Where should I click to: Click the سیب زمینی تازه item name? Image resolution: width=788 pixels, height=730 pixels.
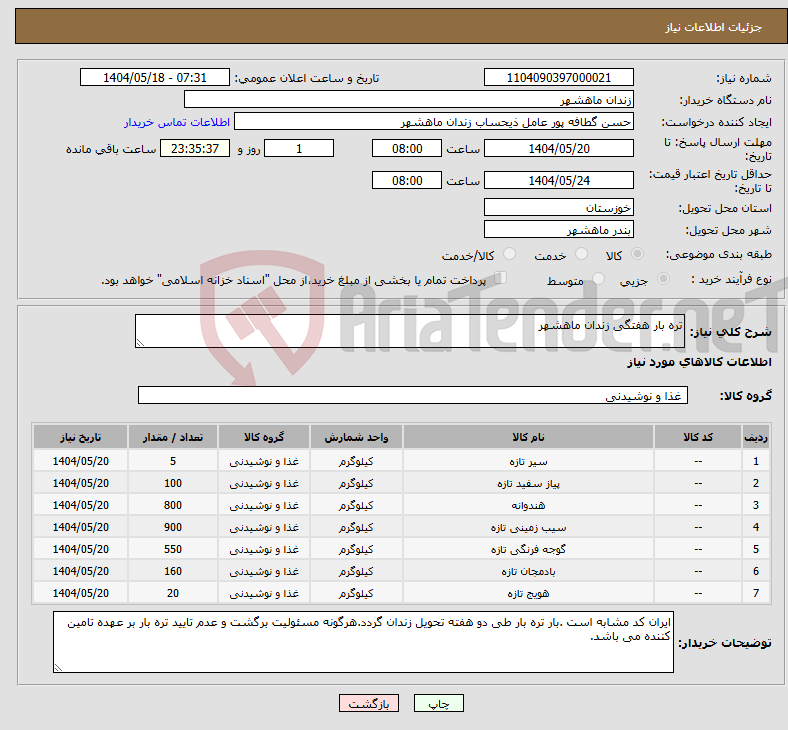tap(528, 528)
